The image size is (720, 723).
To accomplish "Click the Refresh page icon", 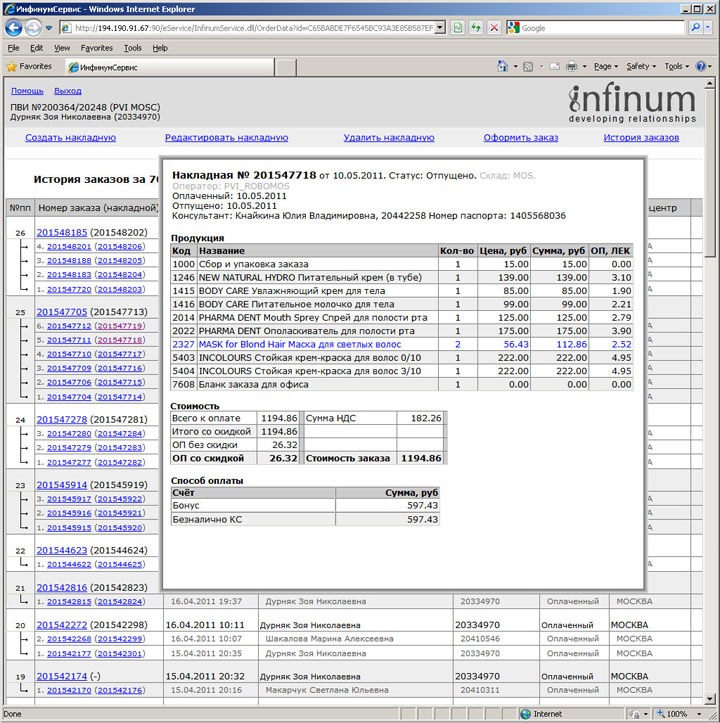I will click(476, 28).
